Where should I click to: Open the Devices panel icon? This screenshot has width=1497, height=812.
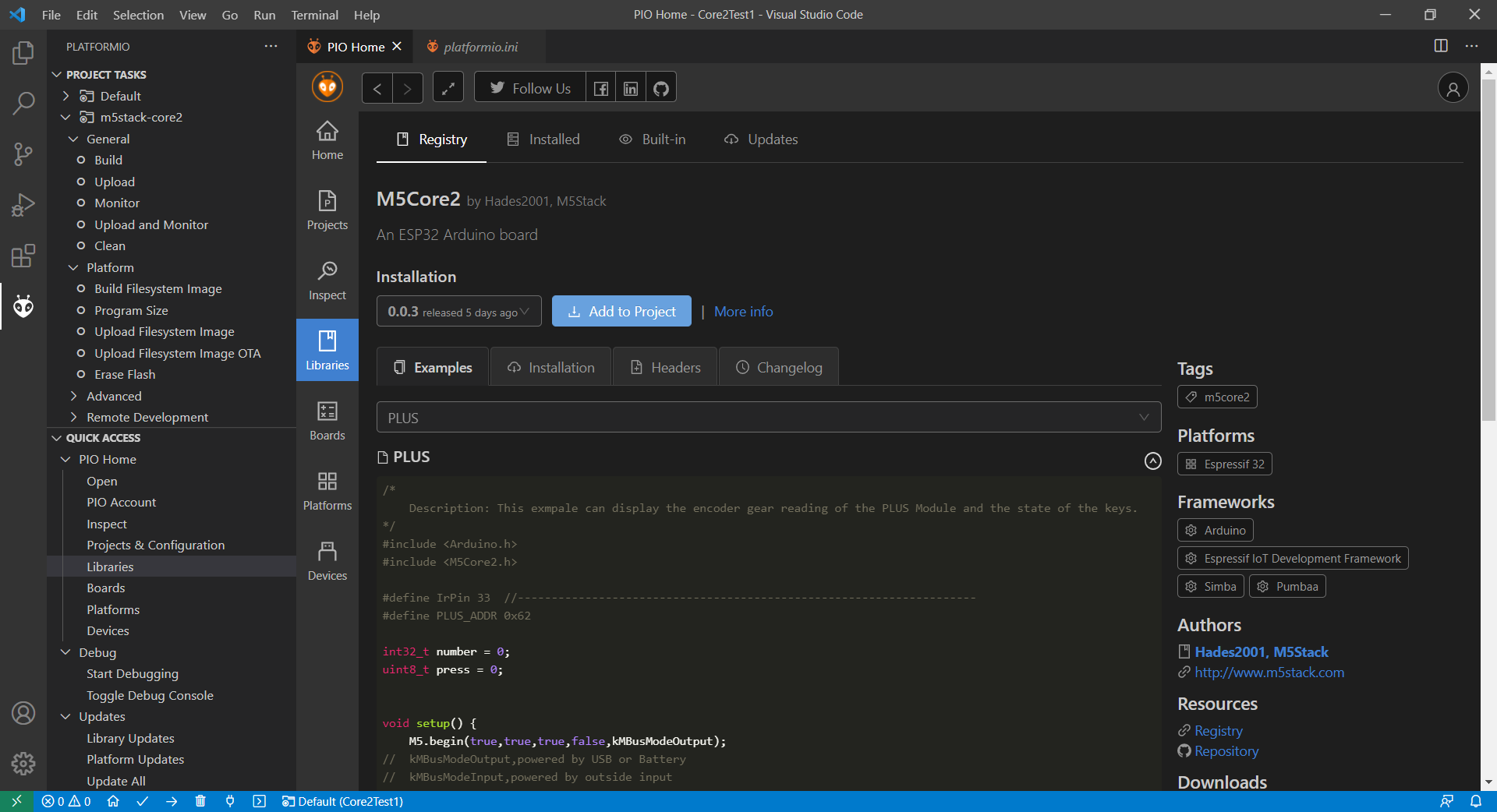point(327,560)
